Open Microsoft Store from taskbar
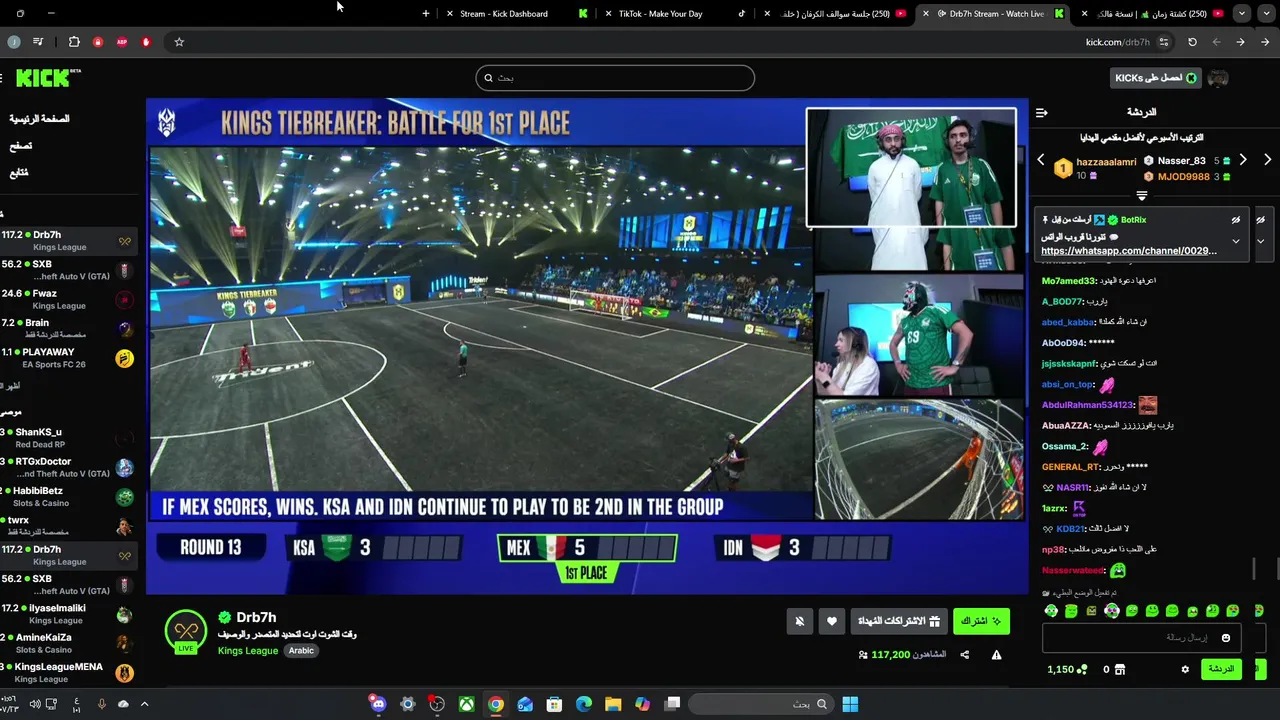 554,704
